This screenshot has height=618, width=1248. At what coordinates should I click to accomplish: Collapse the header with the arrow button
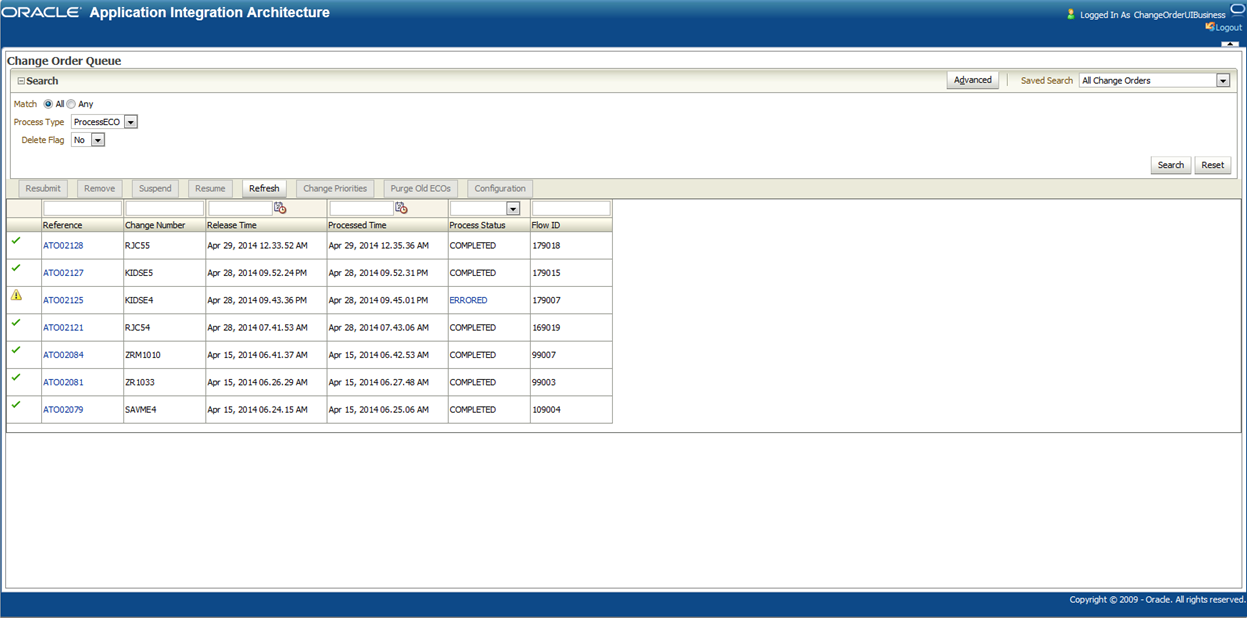tap(1231, 45)
